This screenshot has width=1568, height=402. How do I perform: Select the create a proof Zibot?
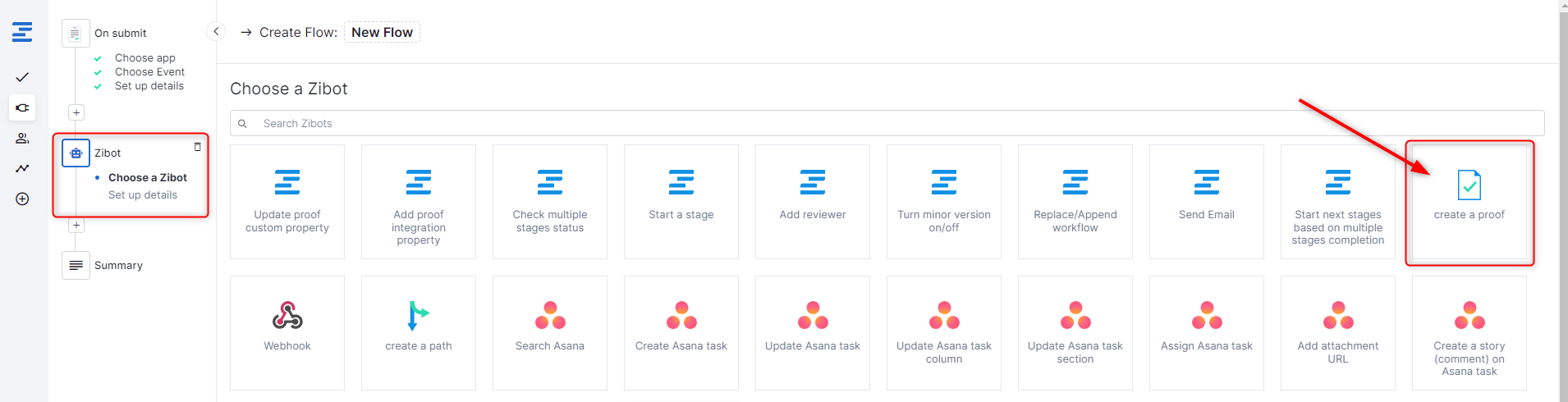(1469, 202)
